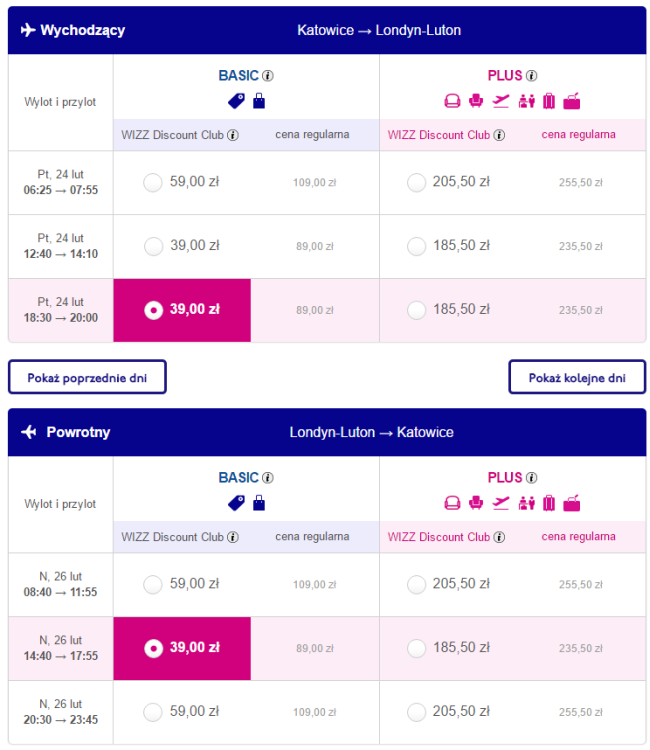Screen dimensions: 650x750
Task: Select 59,00 zł BASIC fare for 06:25 outbound flight
Action: point(153,182)
